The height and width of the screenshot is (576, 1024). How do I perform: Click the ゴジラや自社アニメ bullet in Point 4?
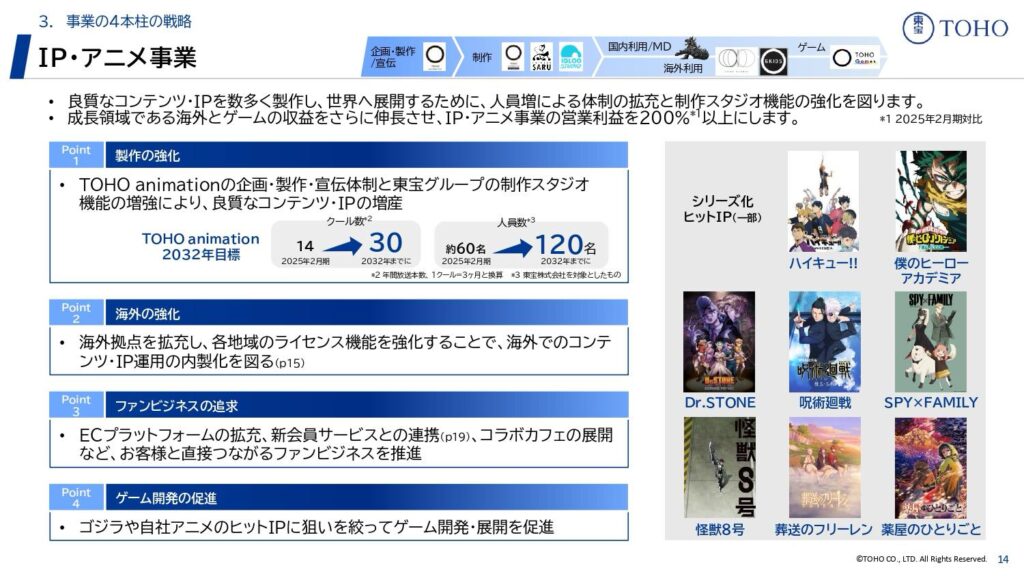tap(316, 527)
